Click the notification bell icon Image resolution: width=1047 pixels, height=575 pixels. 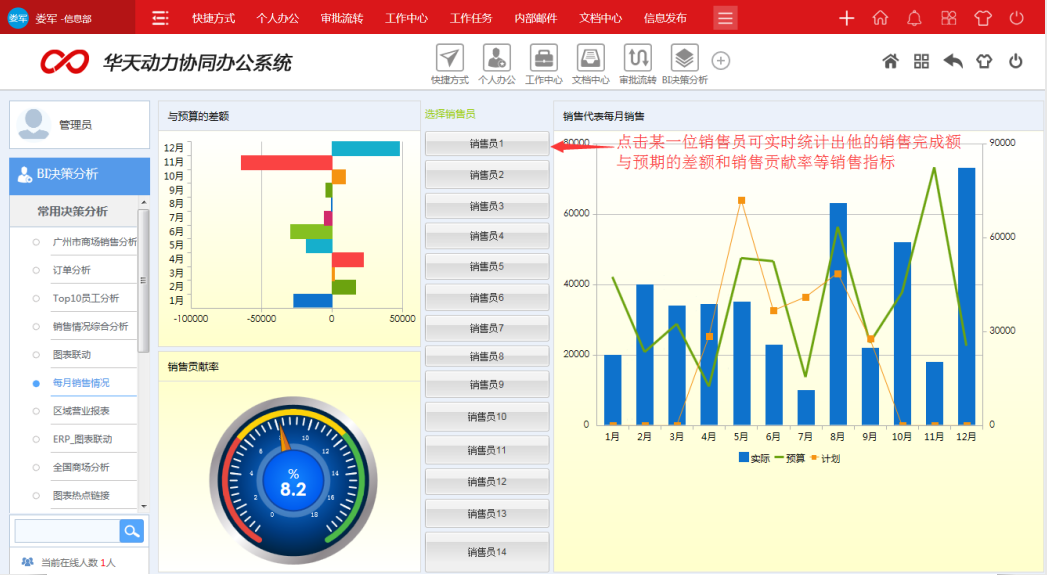pyautogui.click(x=914, y=18)
